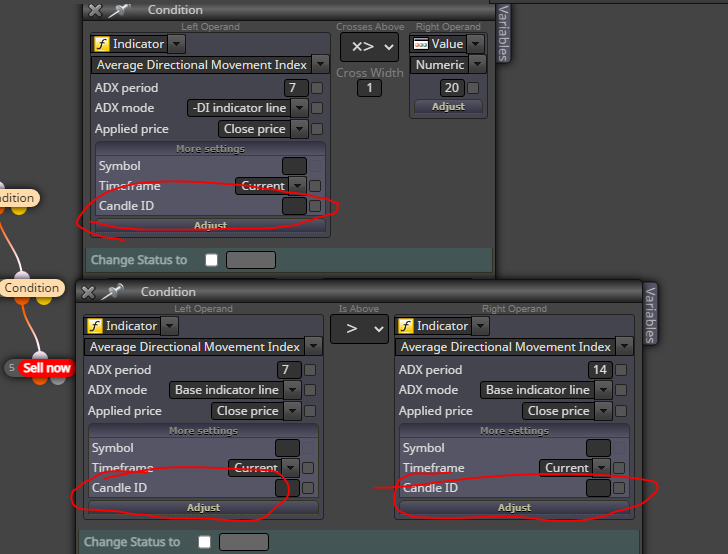This screenshot has height=554, width=728.
Task: Enable top Change Status to checkbox
Action: coord(212,260)
